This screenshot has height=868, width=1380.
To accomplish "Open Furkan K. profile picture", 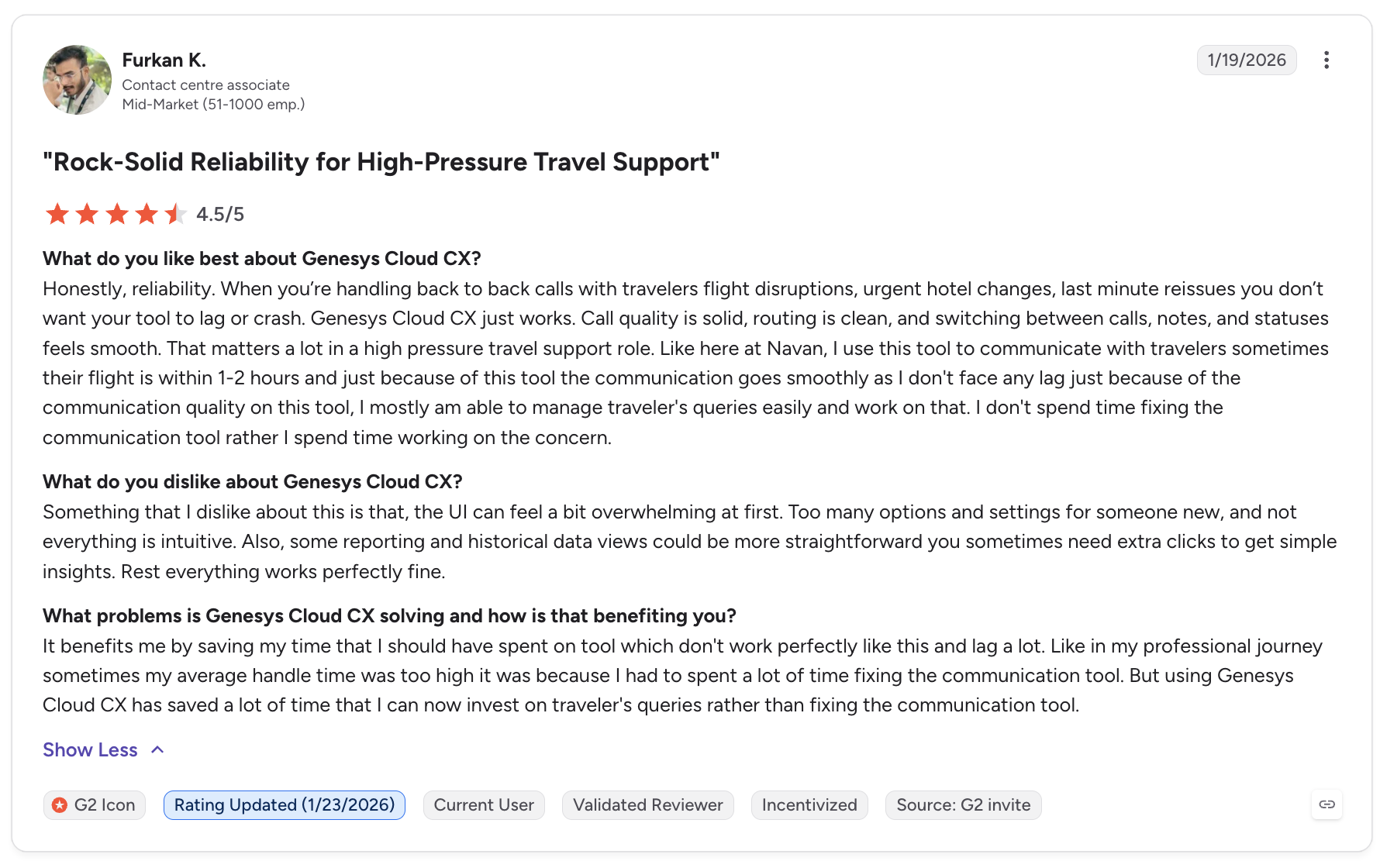I will [77, 80].
